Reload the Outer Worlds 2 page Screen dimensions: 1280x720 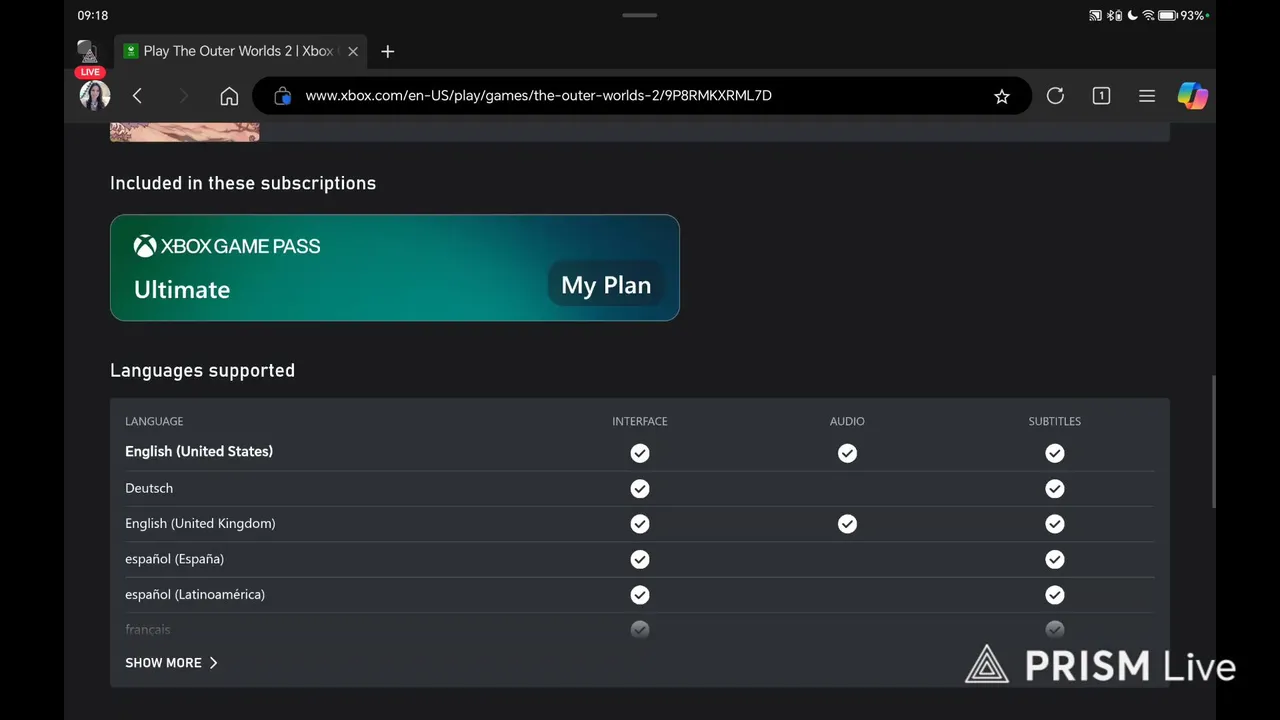click(x=1055, y=96)
